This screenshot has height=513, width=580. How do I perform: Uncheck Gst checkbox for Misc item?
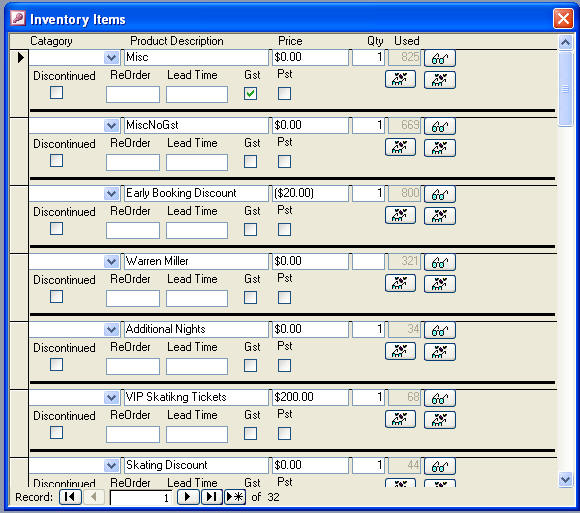[250, 93]
